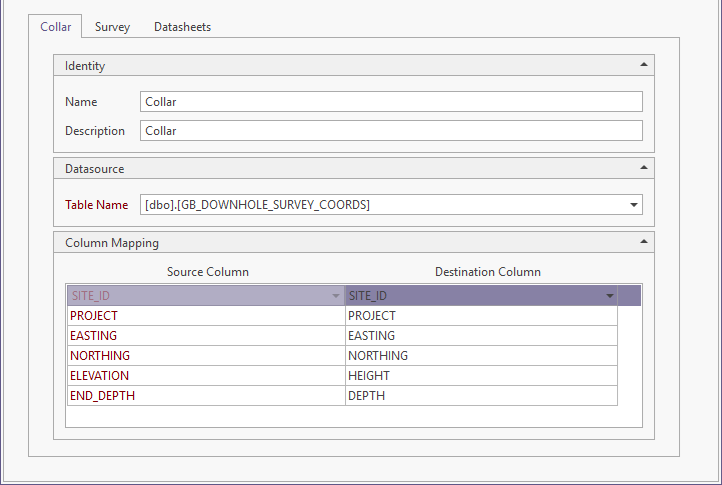Select the EASTING source column cell

[205, 336]
